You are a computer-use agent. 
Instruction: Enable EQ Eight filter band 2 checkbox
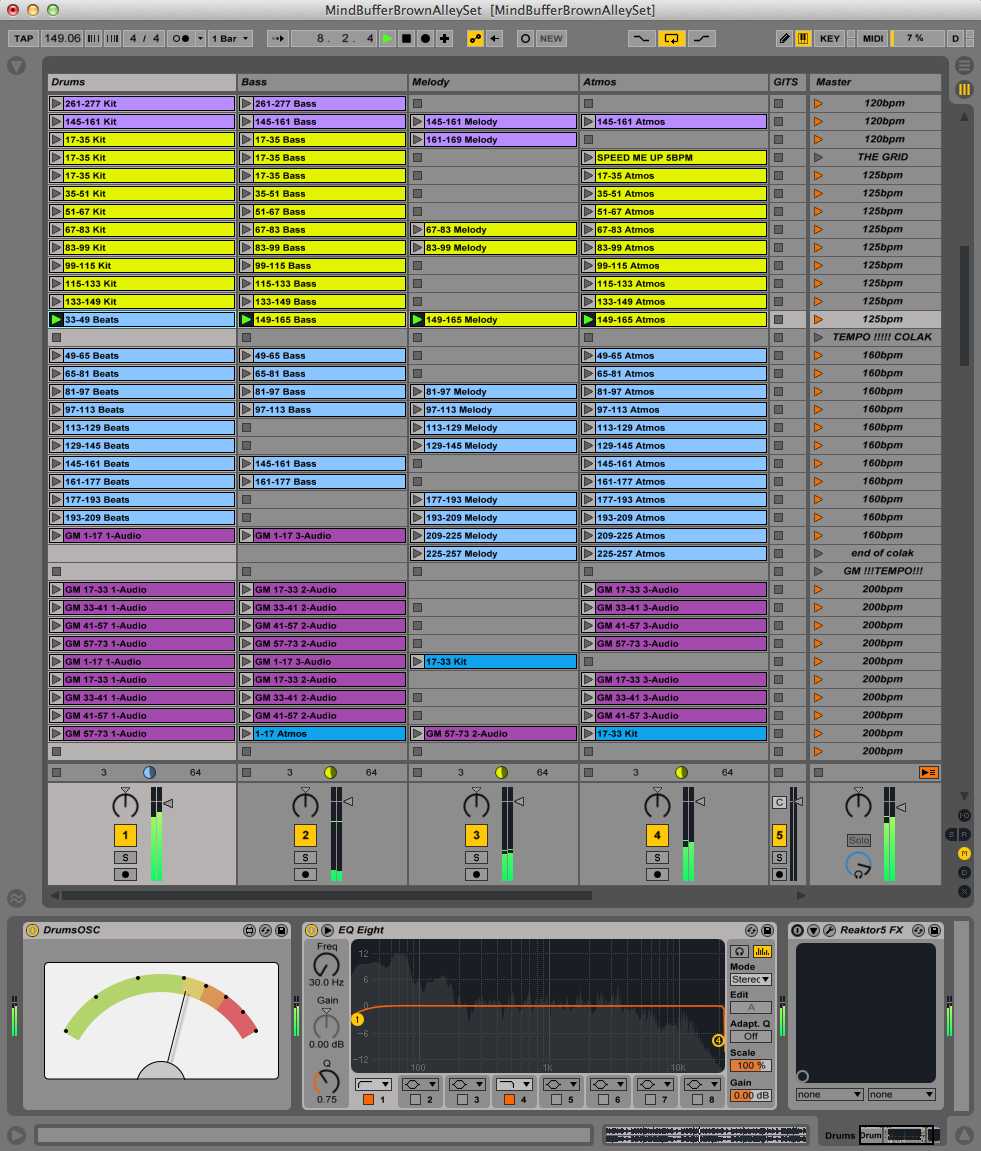click(416, 1100)
